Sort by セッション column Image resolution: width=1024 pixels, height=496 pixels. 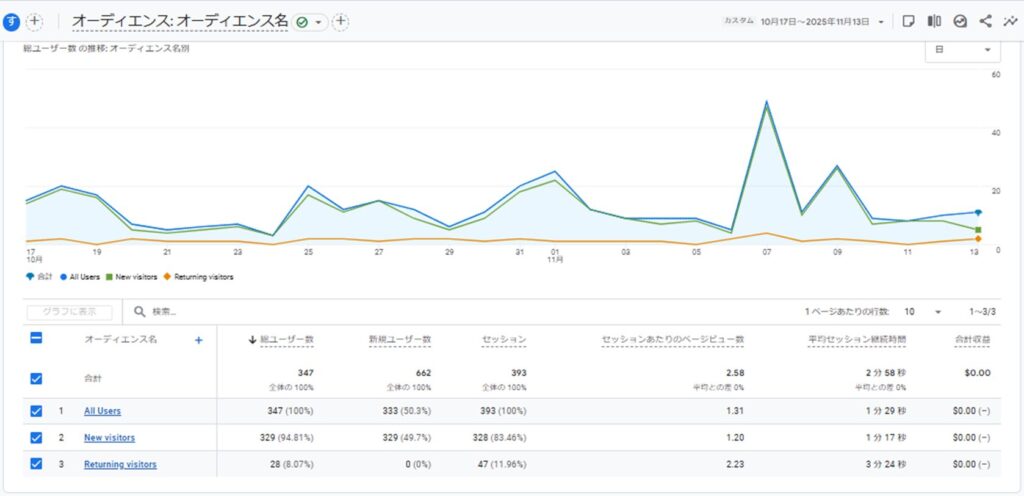point(504,339)
